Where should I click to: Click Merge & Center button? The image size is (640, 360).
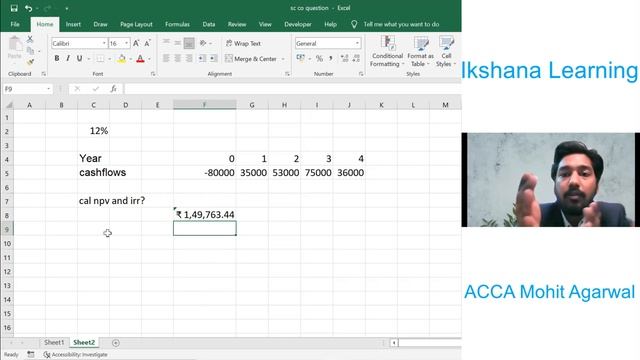click(251, 59)
